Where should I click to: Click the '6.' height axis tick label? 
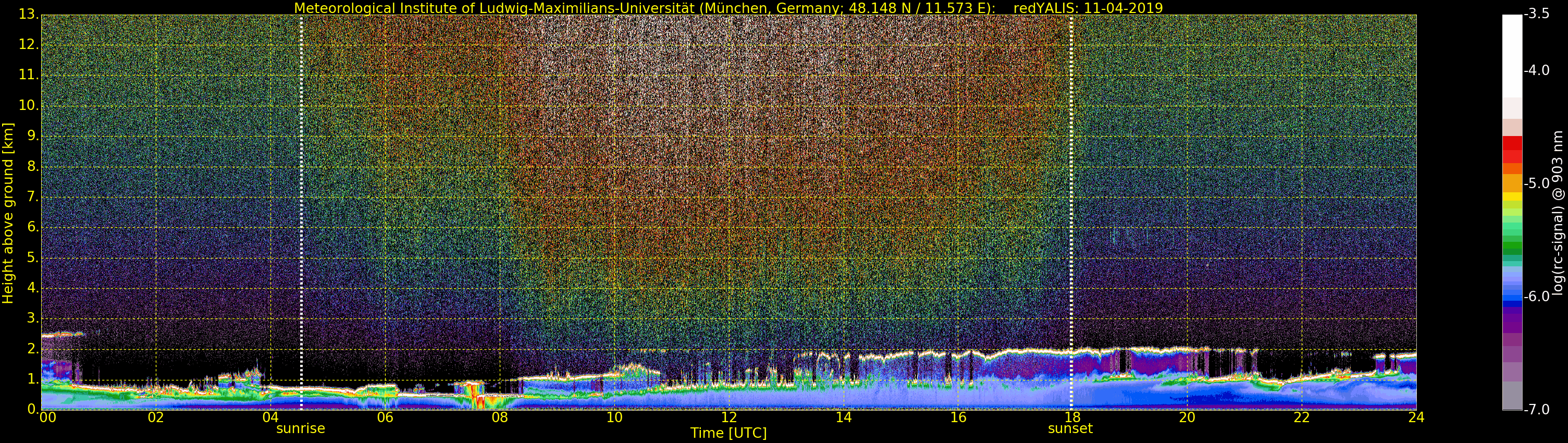pos(33,226)
